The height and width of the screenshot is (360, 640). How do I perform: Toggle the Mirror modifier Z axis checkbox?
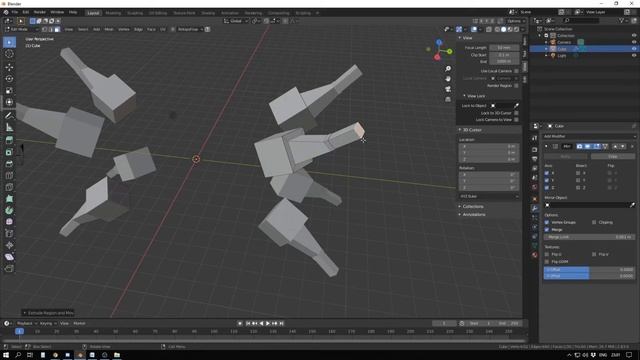547,187
